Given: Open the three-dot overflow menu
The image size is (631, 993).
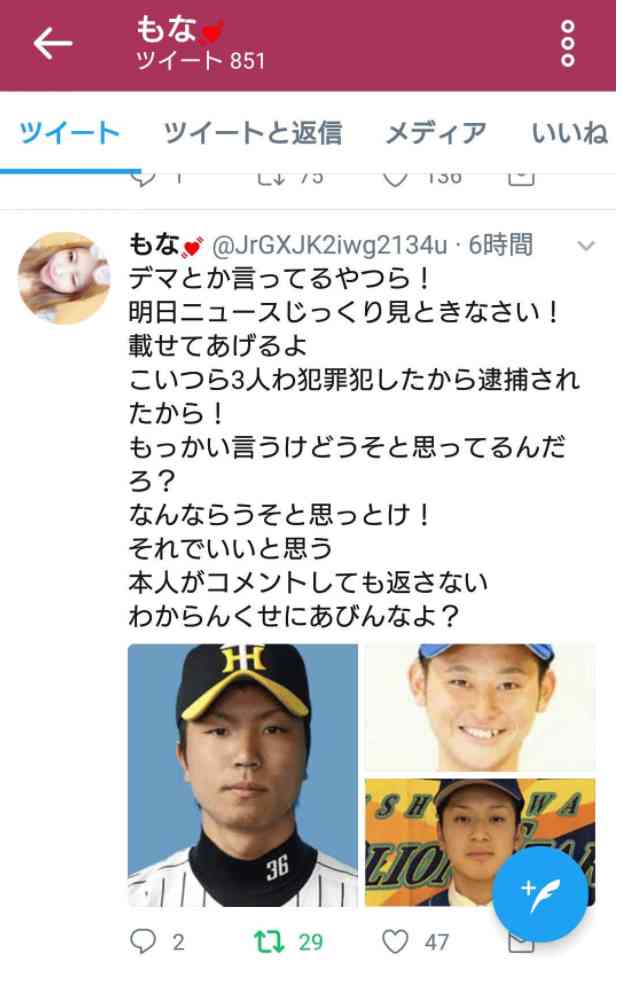Looking at the screenshot, I should click(568, 43).
